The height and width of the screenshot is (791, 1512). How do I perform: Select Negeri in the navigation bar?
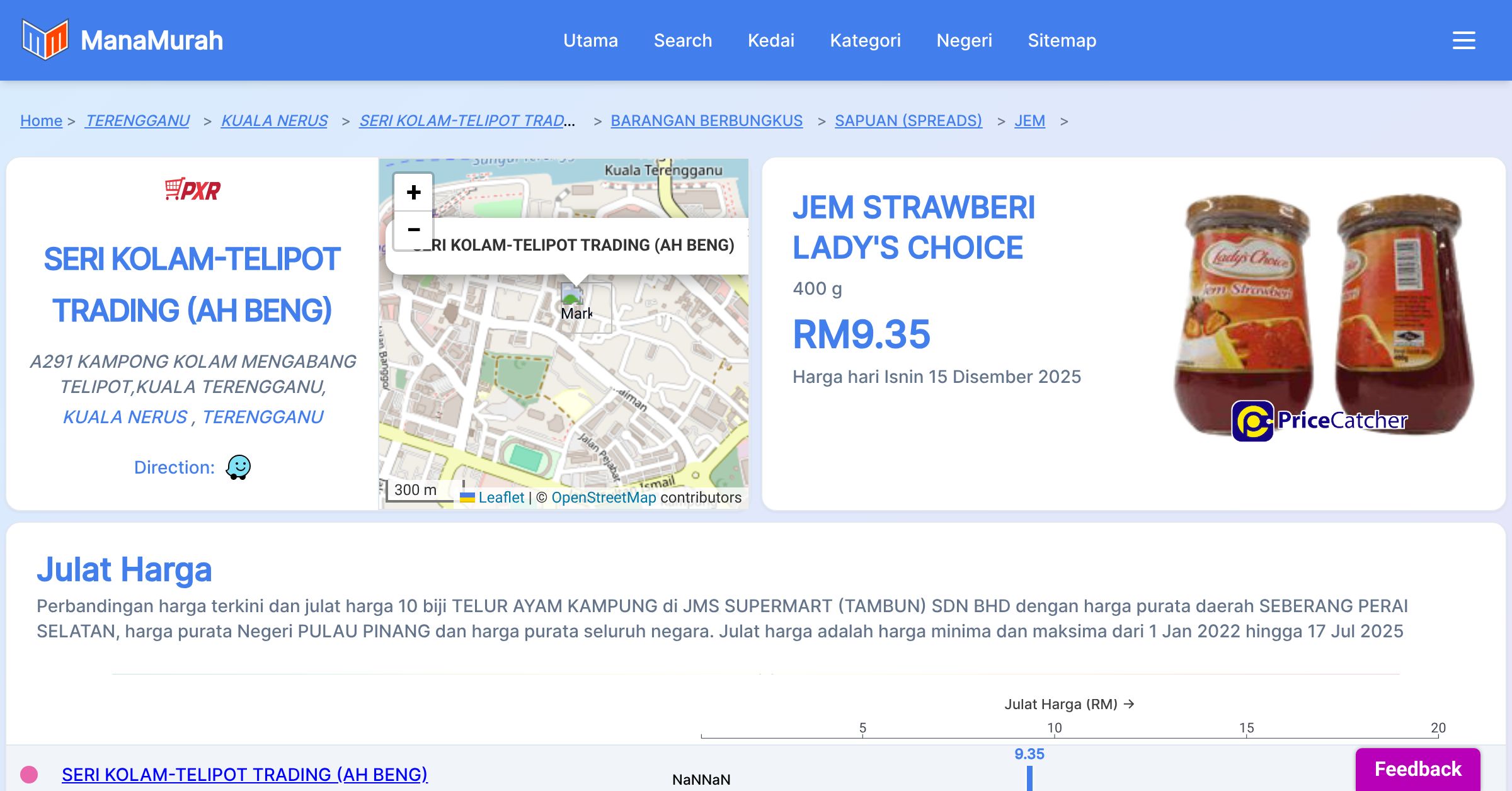964,40
